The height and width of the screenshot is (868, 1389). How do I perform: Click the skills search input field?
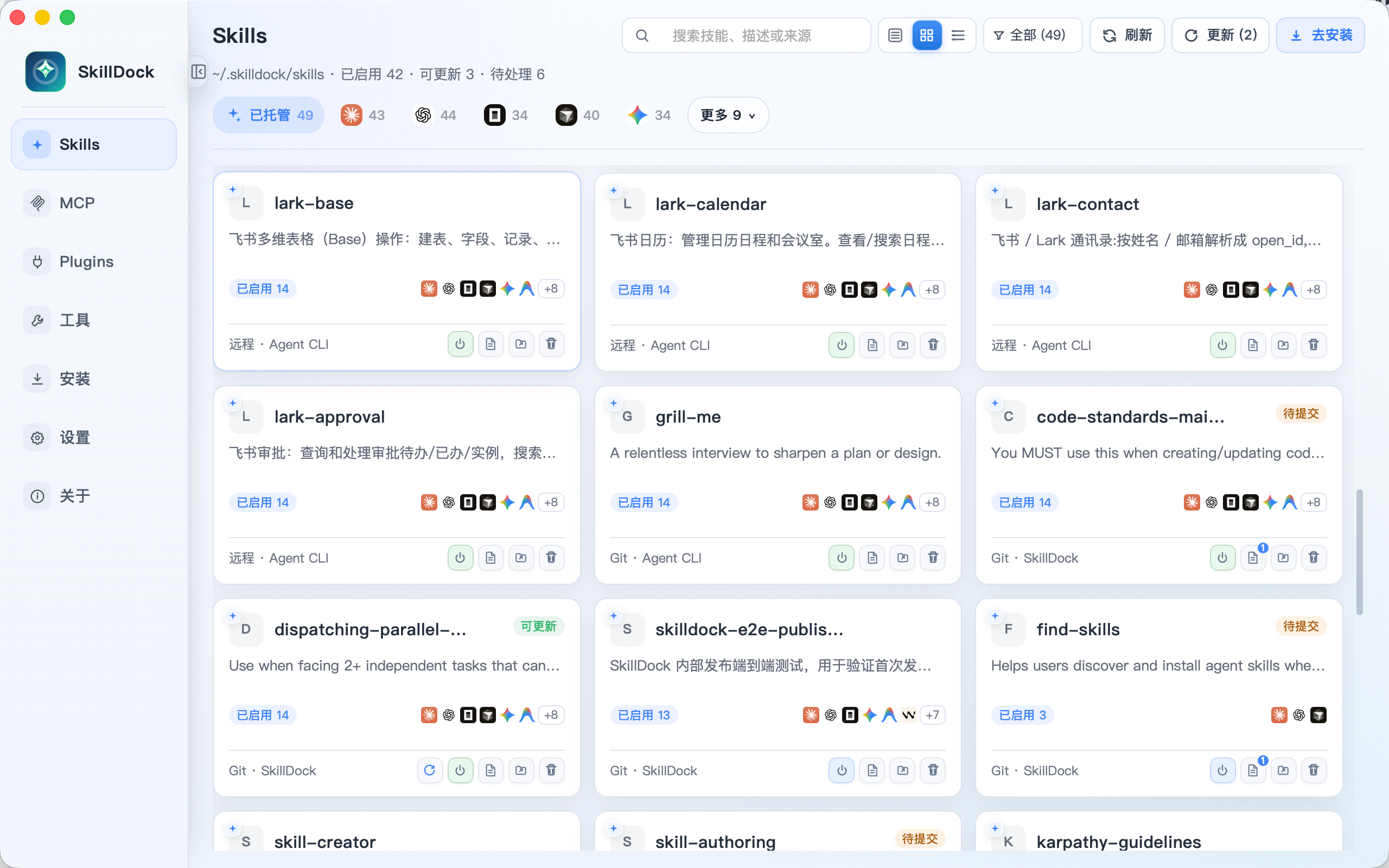pos(746,36)
